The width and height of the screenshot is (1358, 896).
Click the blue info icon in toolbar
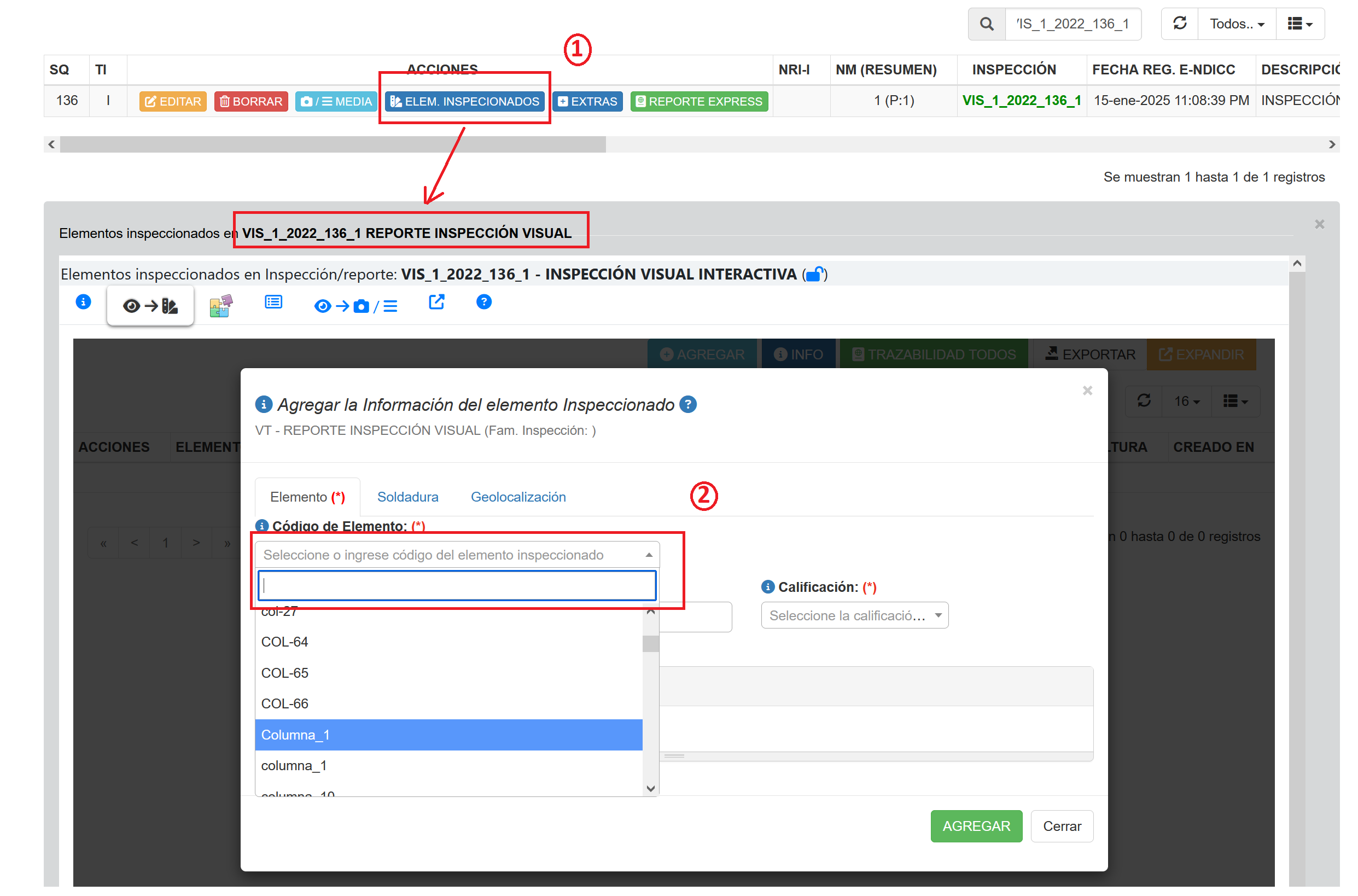84,302
